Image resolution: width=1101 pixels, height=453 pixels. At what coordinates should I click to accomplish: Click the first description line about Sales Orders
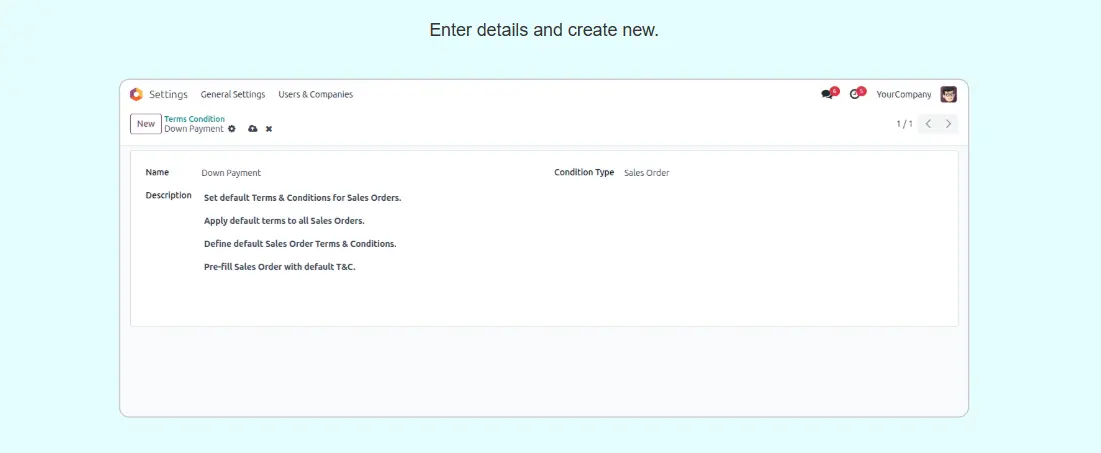[302, 198]
